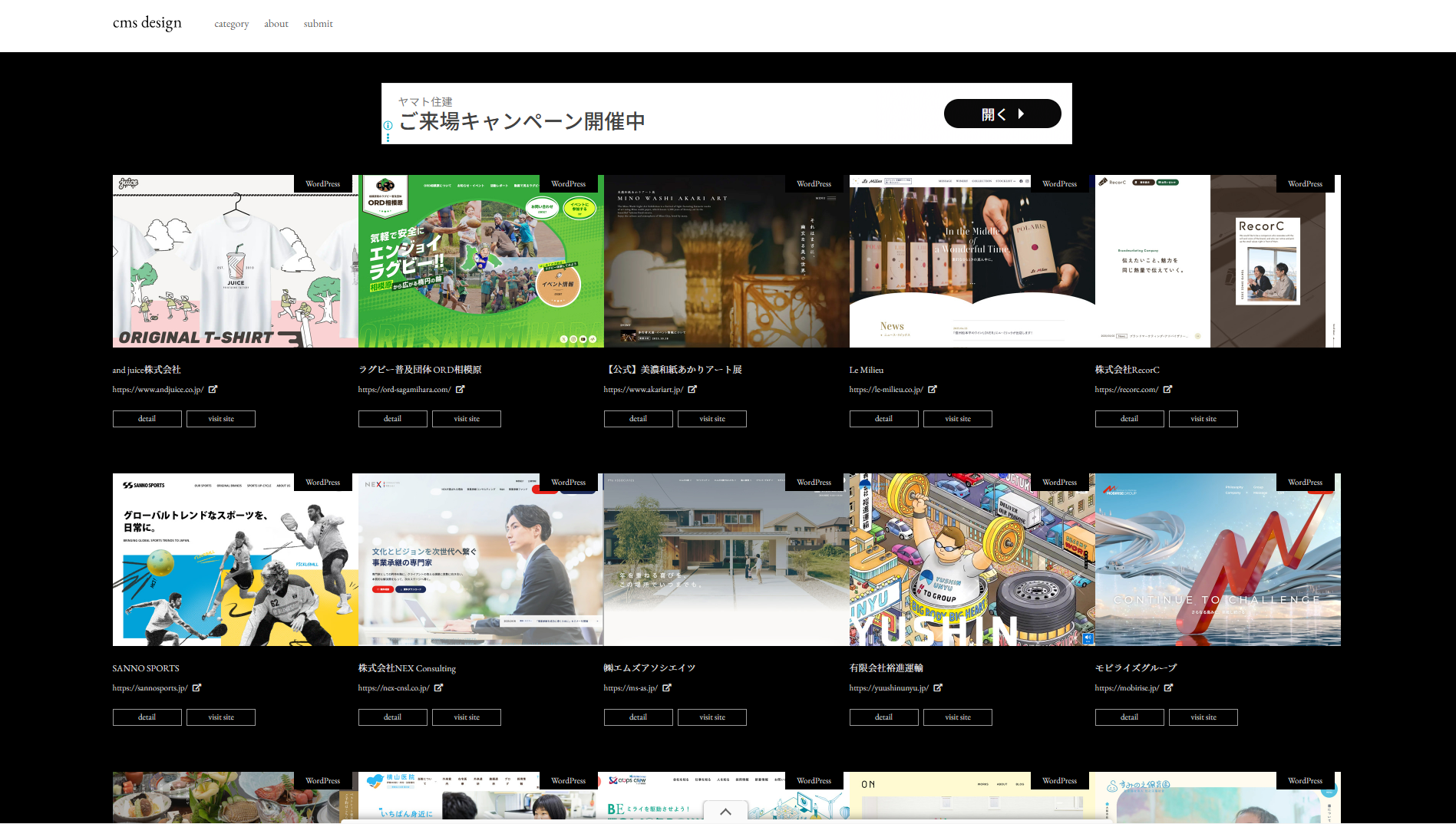Image resolution: width=1456 pixels, height=824 pixels.
Task: Open external link icon beside ms-as.jp URL
Action: 666,687
